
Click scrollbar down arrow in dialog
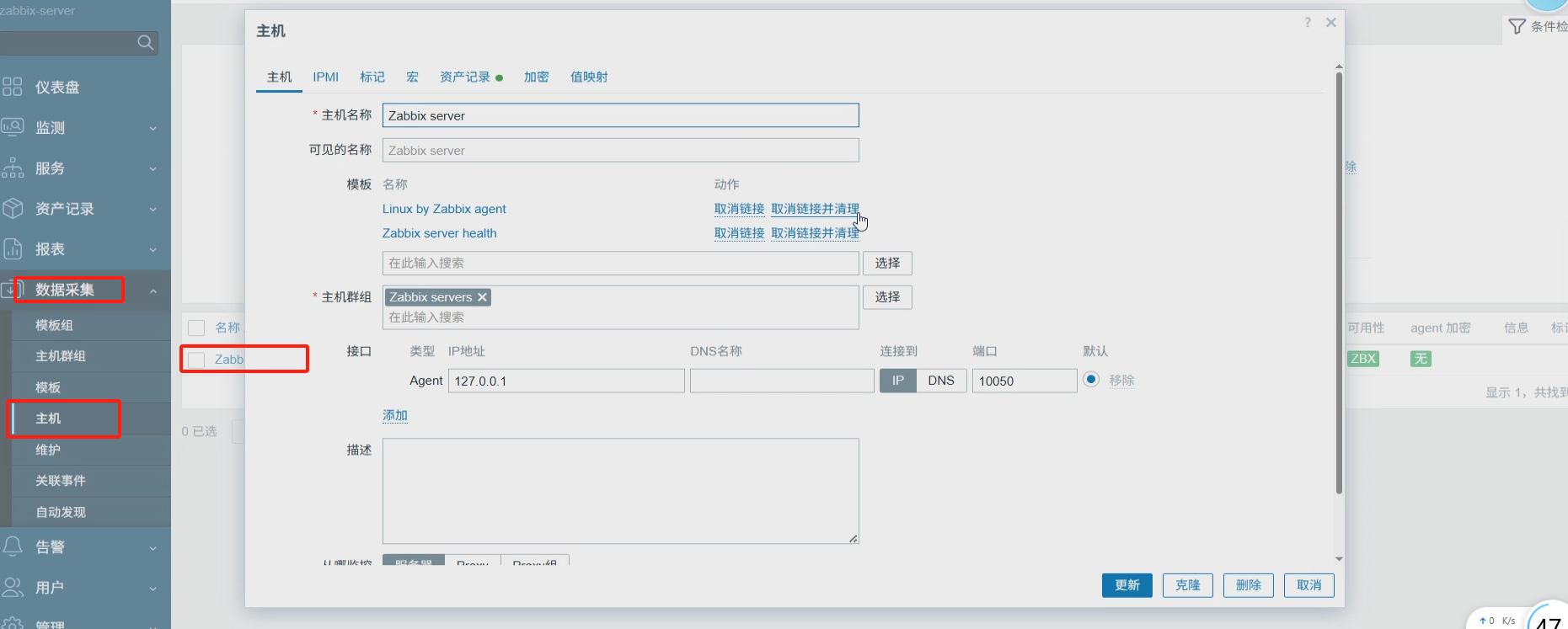tap(1339, 559)
